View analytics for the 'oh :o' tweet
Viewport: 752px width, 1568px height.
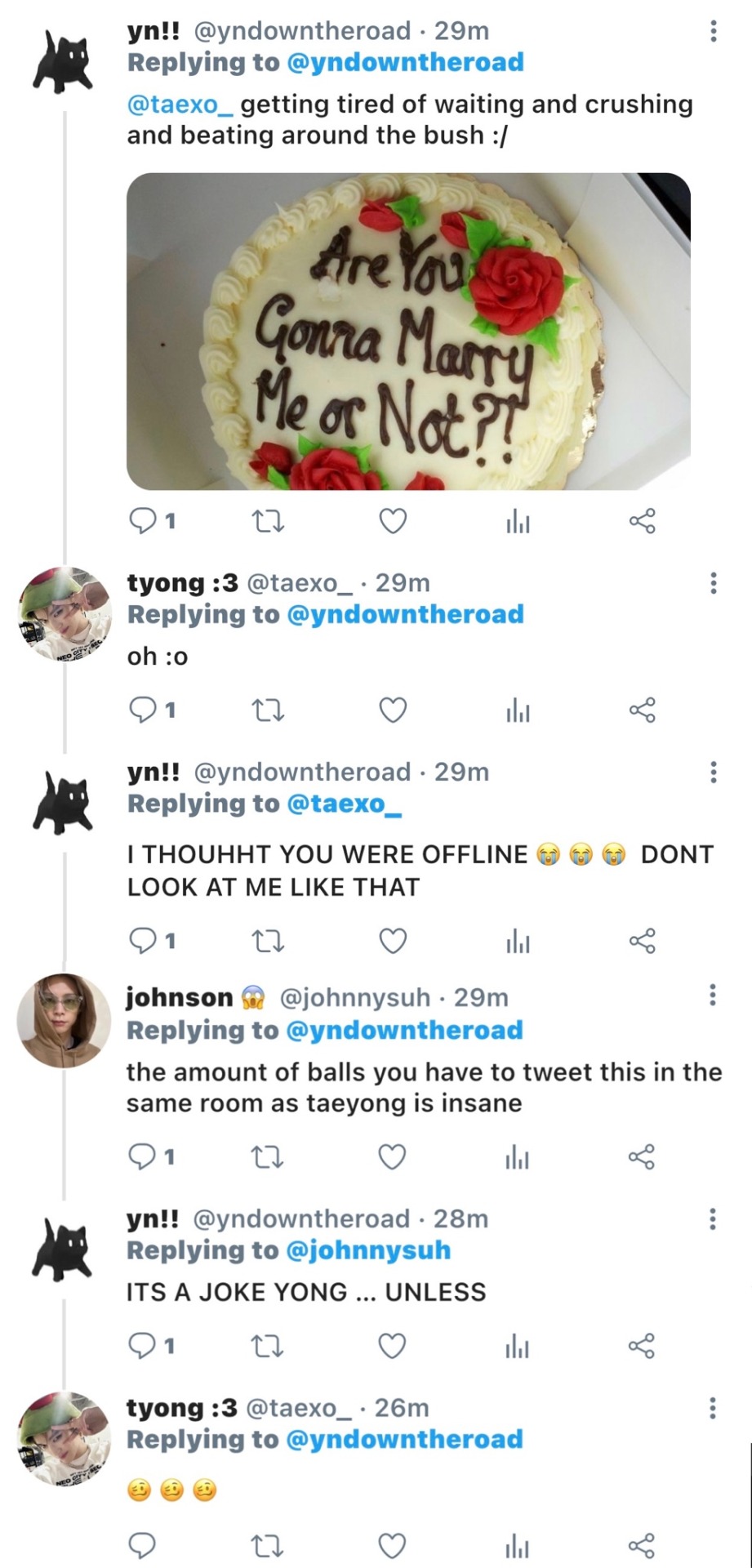518,711
